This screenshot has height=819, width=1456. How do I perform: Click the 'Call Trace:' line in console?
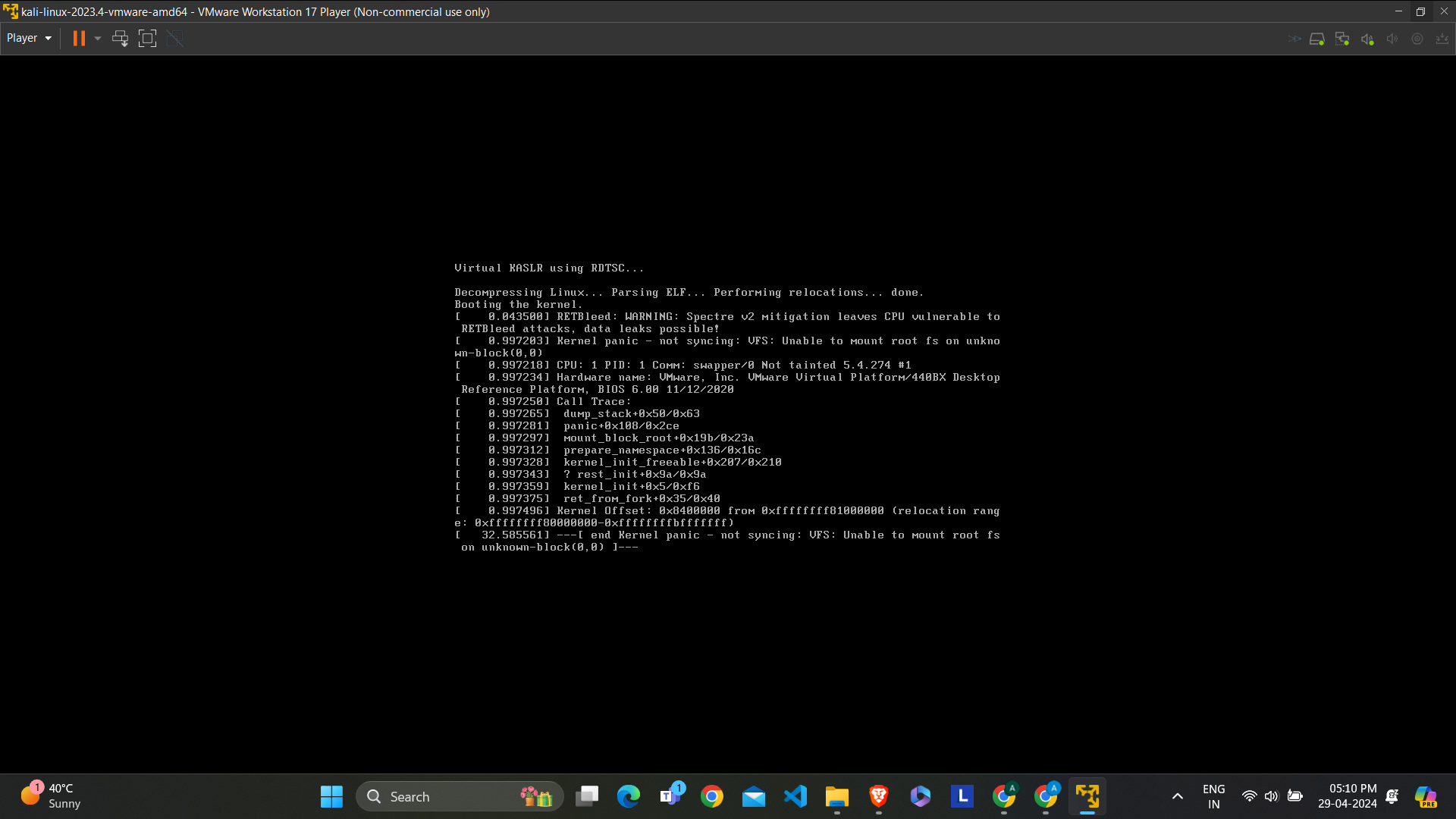(x=543, y=401)
